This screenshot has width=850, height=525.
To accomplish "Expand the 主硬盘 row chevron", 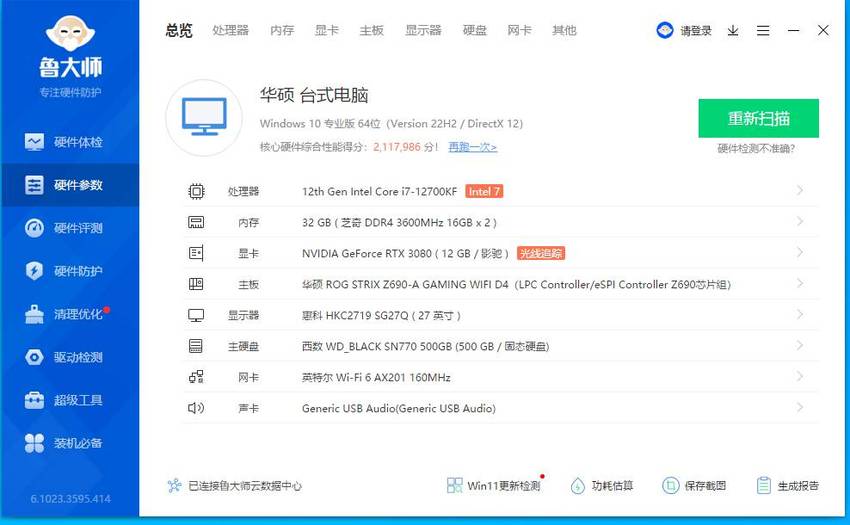I will pos(800,345).
